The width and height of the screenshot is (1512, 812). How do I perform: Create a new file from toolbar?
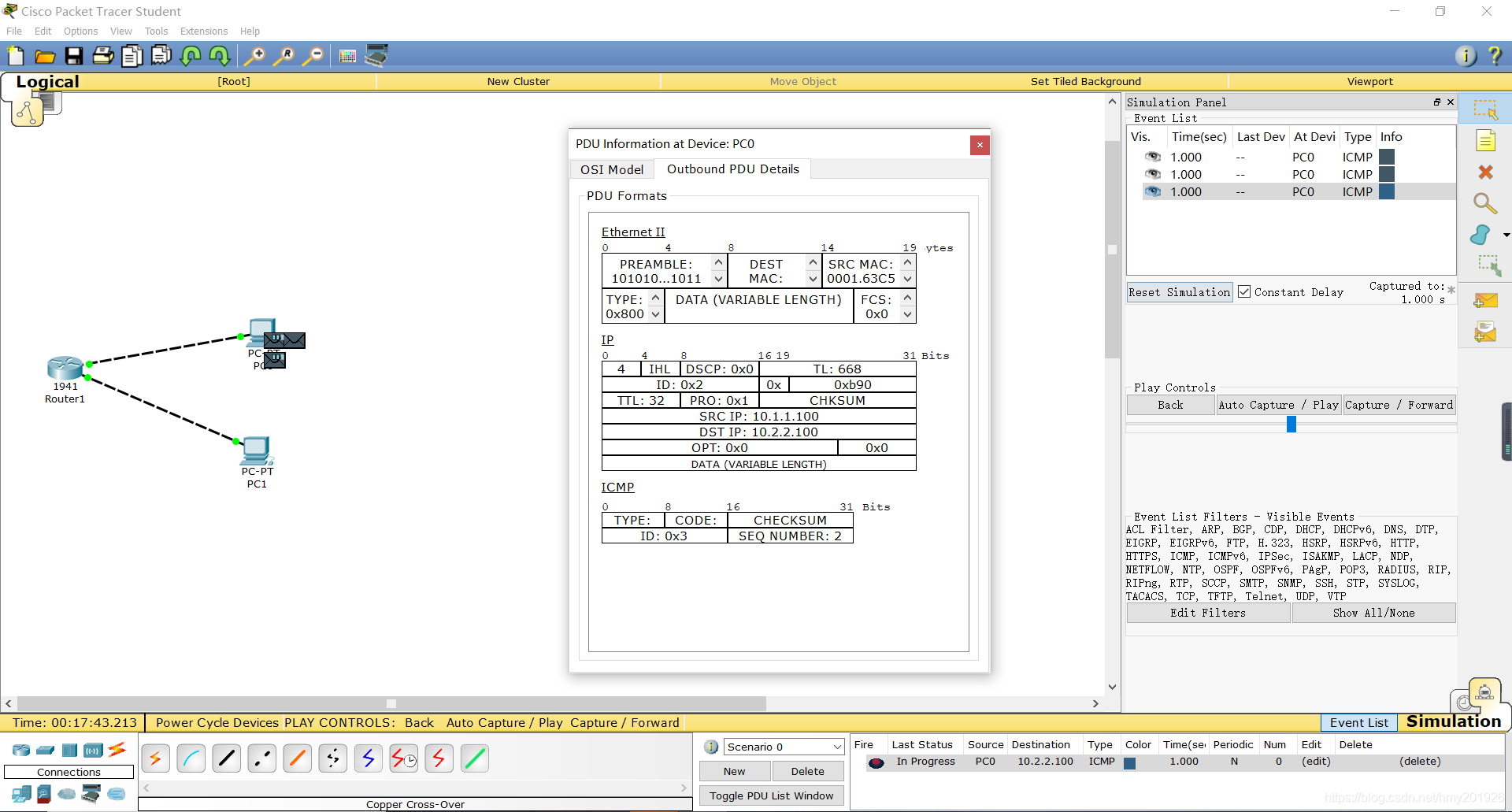point(16,56)
